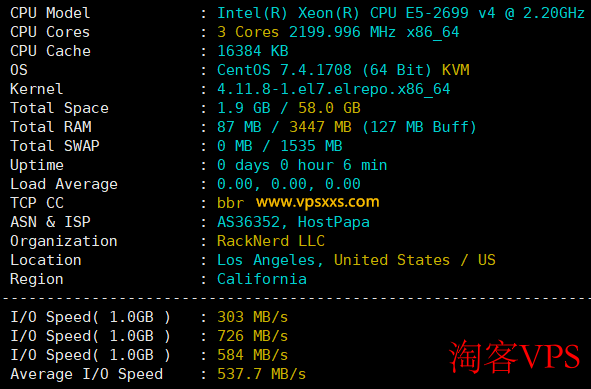
Task: Select organization 'RackNerd LLC'
Action: coord(271,241)
